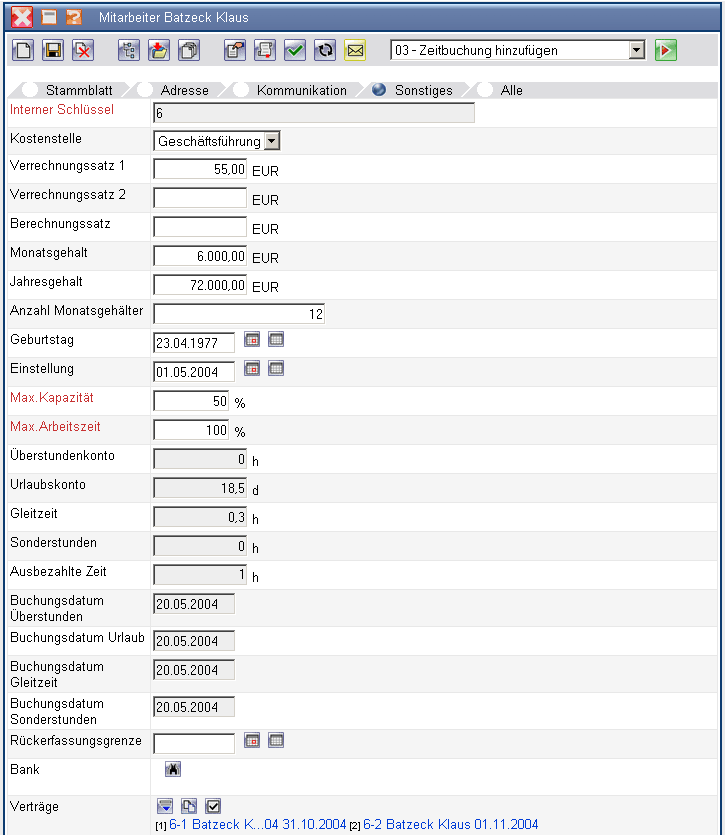Screen dimensions: 725x835
Task: Click the delete icon with red X
Action: 83,50
